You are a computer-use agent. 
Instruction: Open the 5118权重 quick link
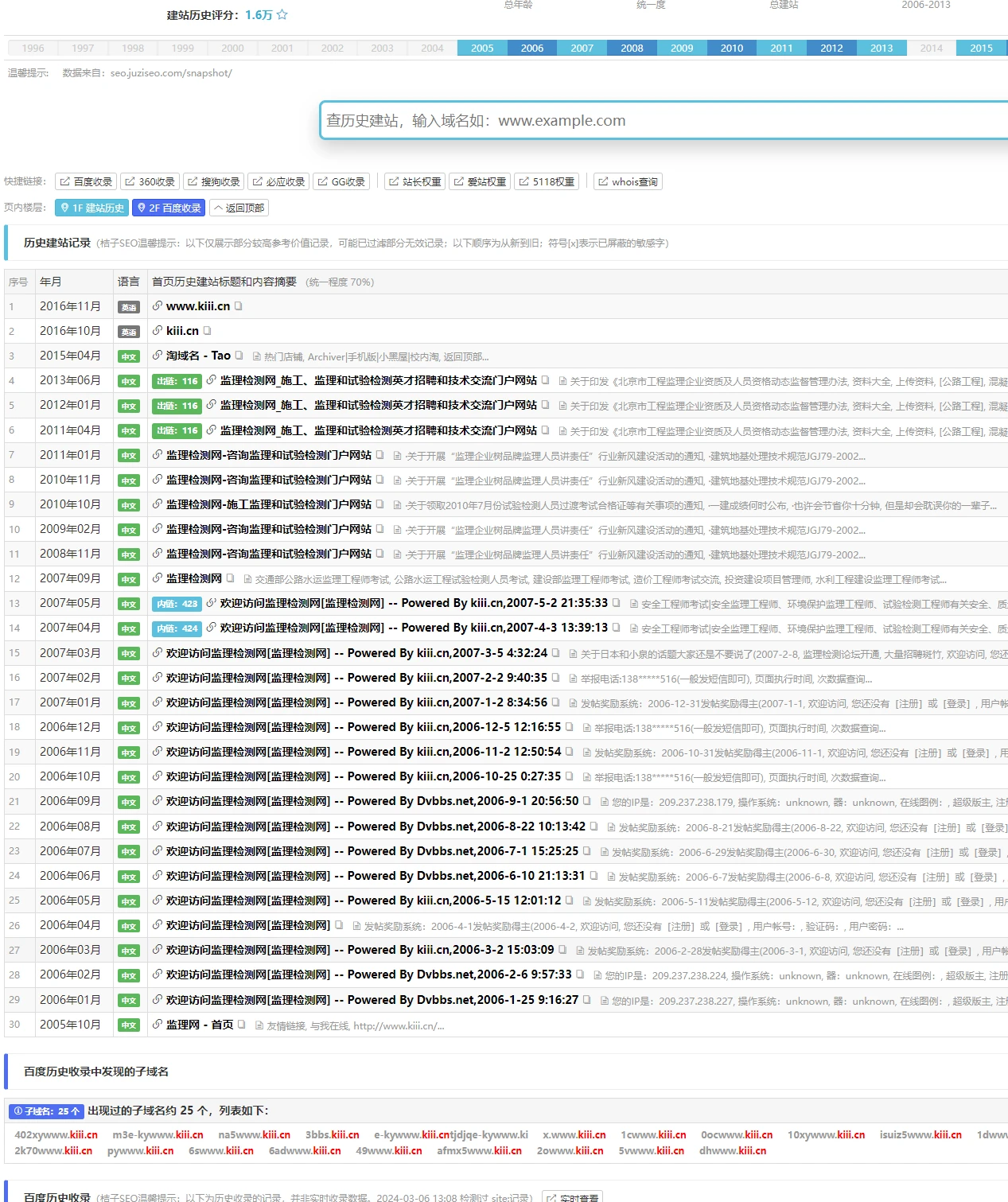tap(547, 182)
